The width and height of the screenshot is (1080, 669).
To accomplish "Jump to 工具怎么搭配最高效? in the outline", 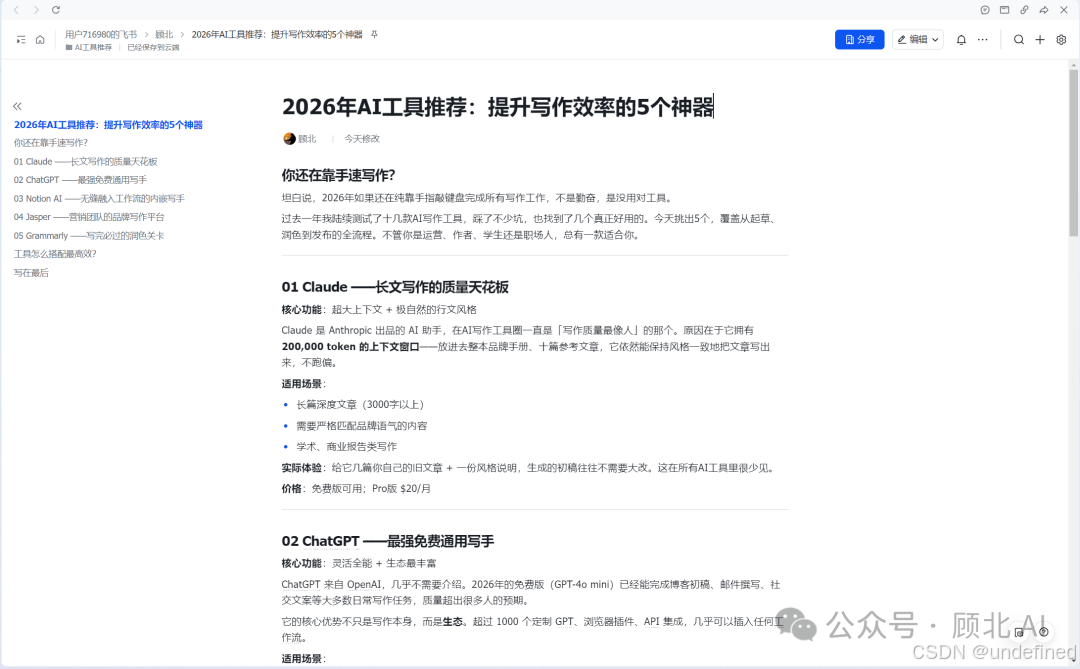I will (55, 254).
